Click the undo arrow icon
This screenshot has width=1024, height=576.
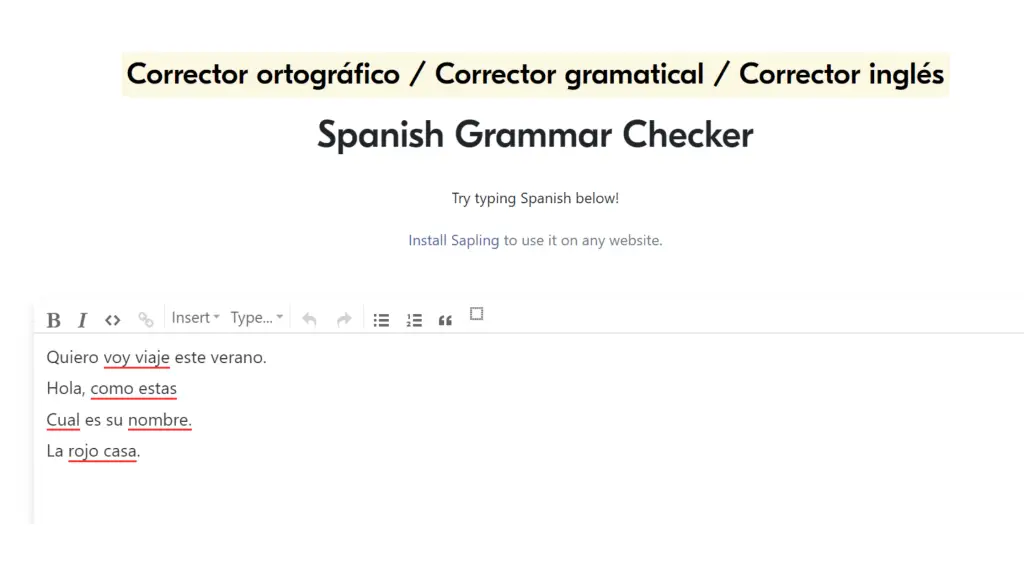[x=309, y=319]
